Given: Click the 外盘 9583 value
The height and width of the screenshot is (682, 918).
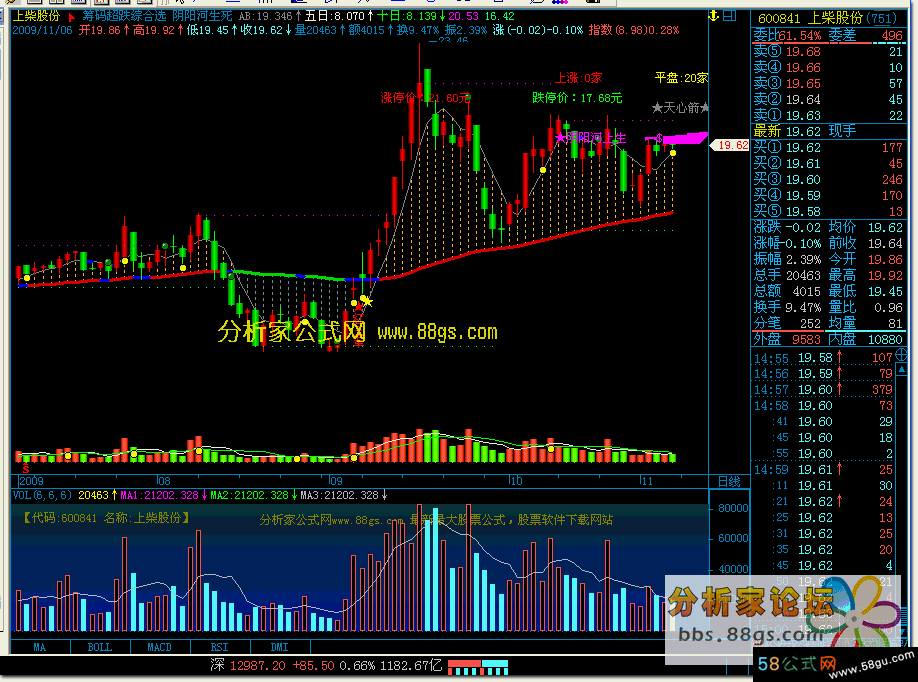Looking at the screenshot, I should click(787, 339).
